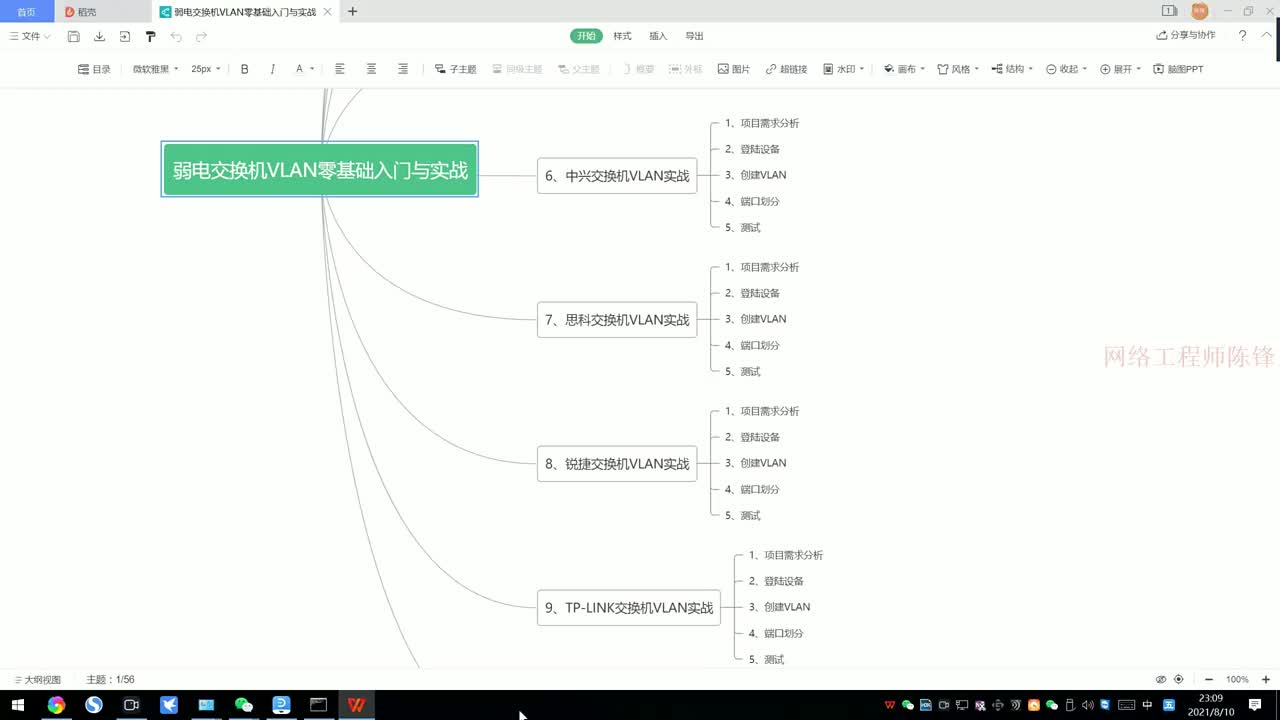Select node 6、中兴交换机VLAN实战

pyautogui.click(x=617, y=176)
